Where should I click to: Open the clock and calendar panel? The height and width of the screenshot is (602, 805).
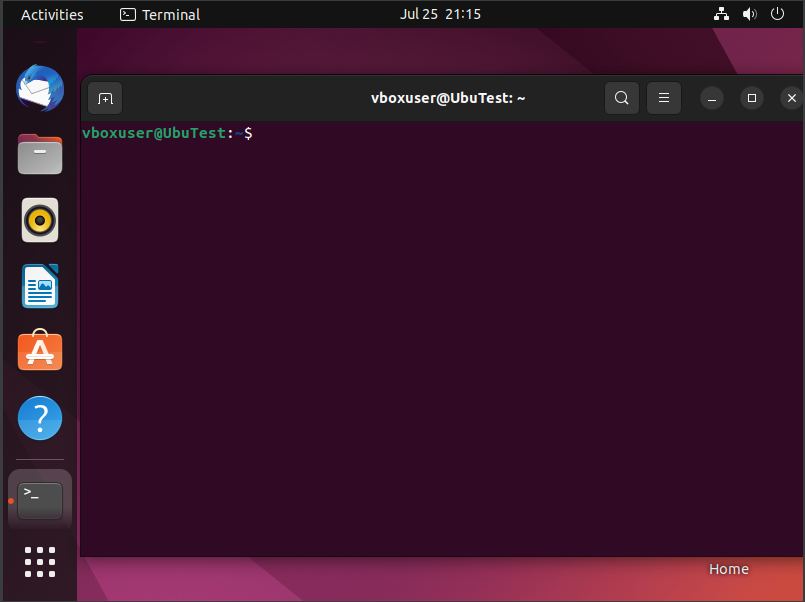point(440,14)
